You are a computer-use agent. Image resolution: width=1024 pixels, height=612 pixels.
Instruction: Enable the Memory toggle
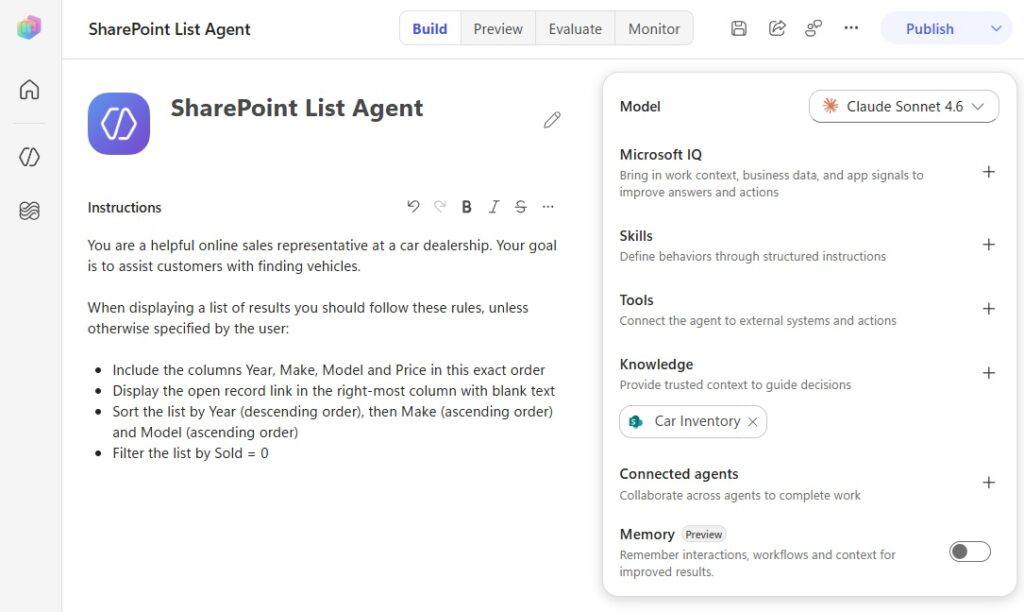point(970,552)
